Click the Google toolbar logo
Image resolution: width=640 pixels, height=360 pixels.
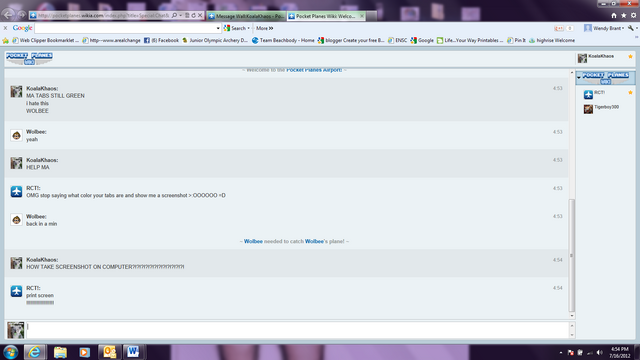[22, 28]
